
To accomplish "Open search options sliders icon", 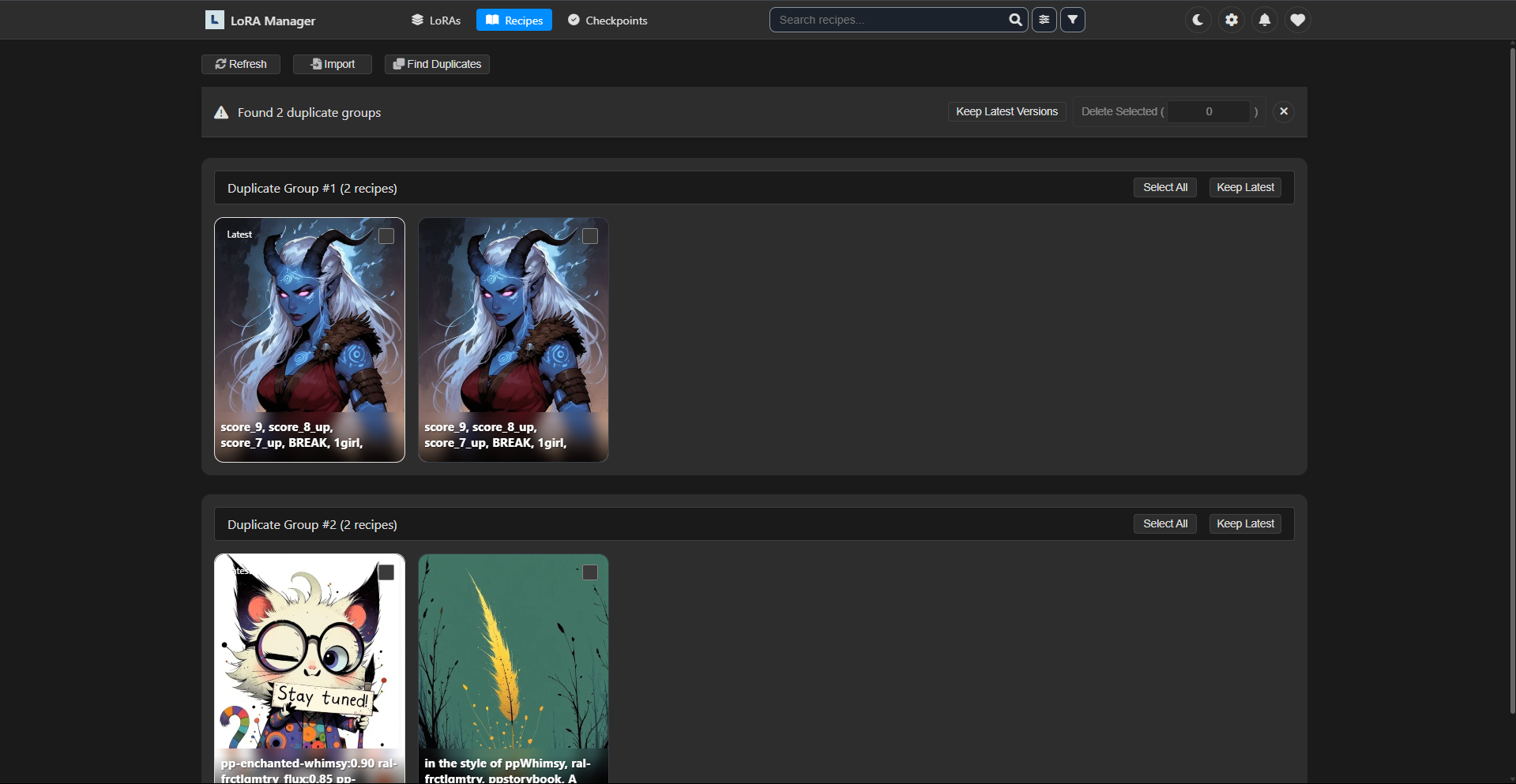I will [1044, 20].
